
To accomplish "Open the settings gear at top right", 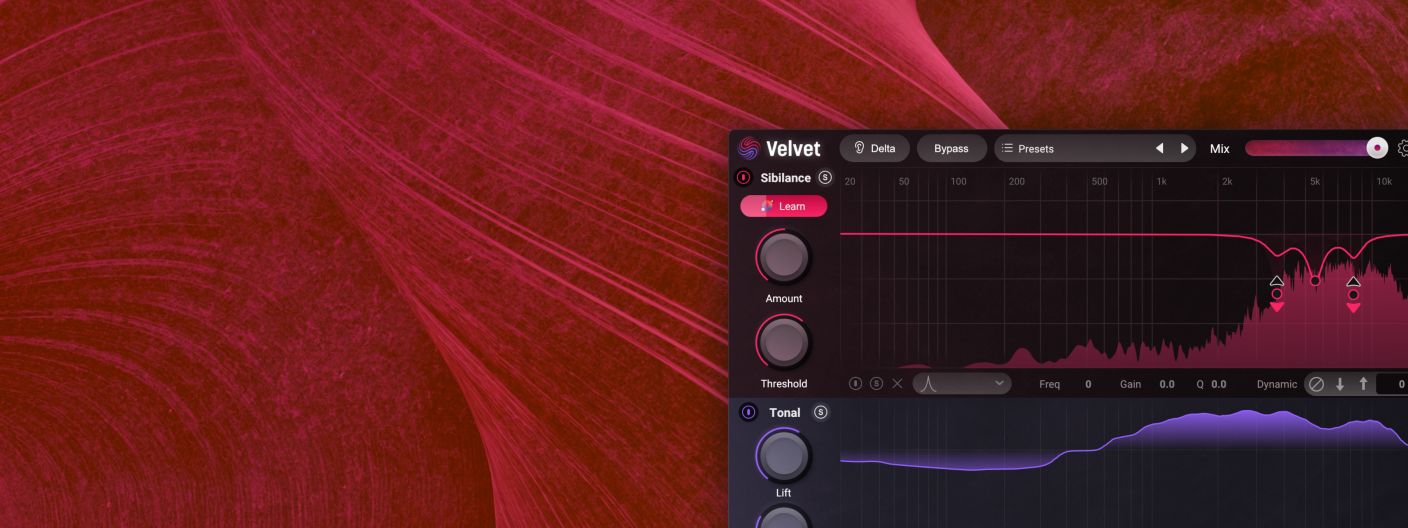I will pyautogui.click(x=1402, y=148).
